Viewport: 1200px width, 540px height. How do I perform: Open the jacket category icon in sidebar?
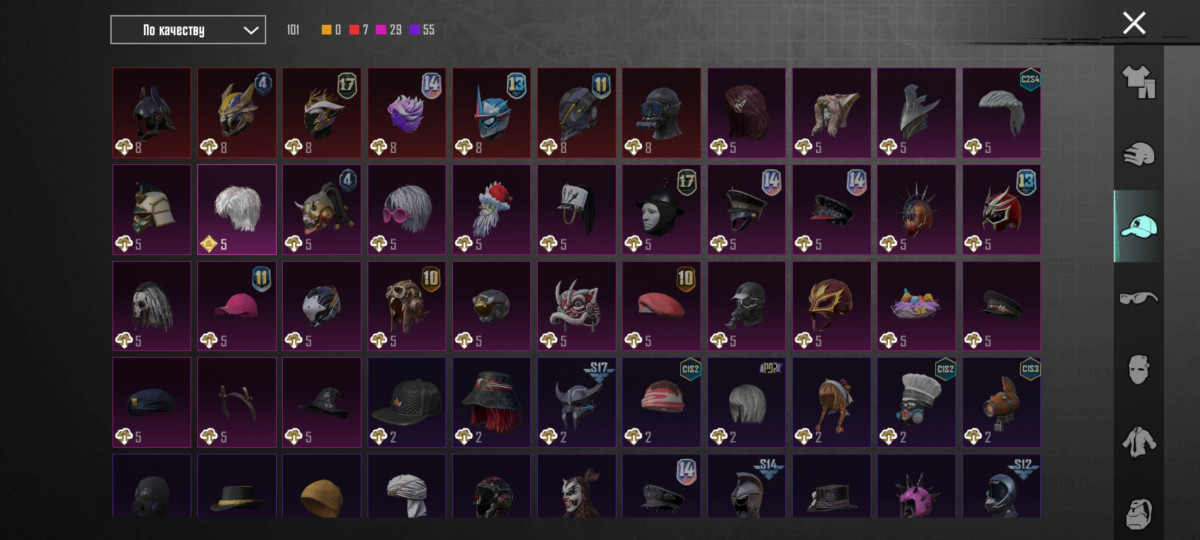1138,440
